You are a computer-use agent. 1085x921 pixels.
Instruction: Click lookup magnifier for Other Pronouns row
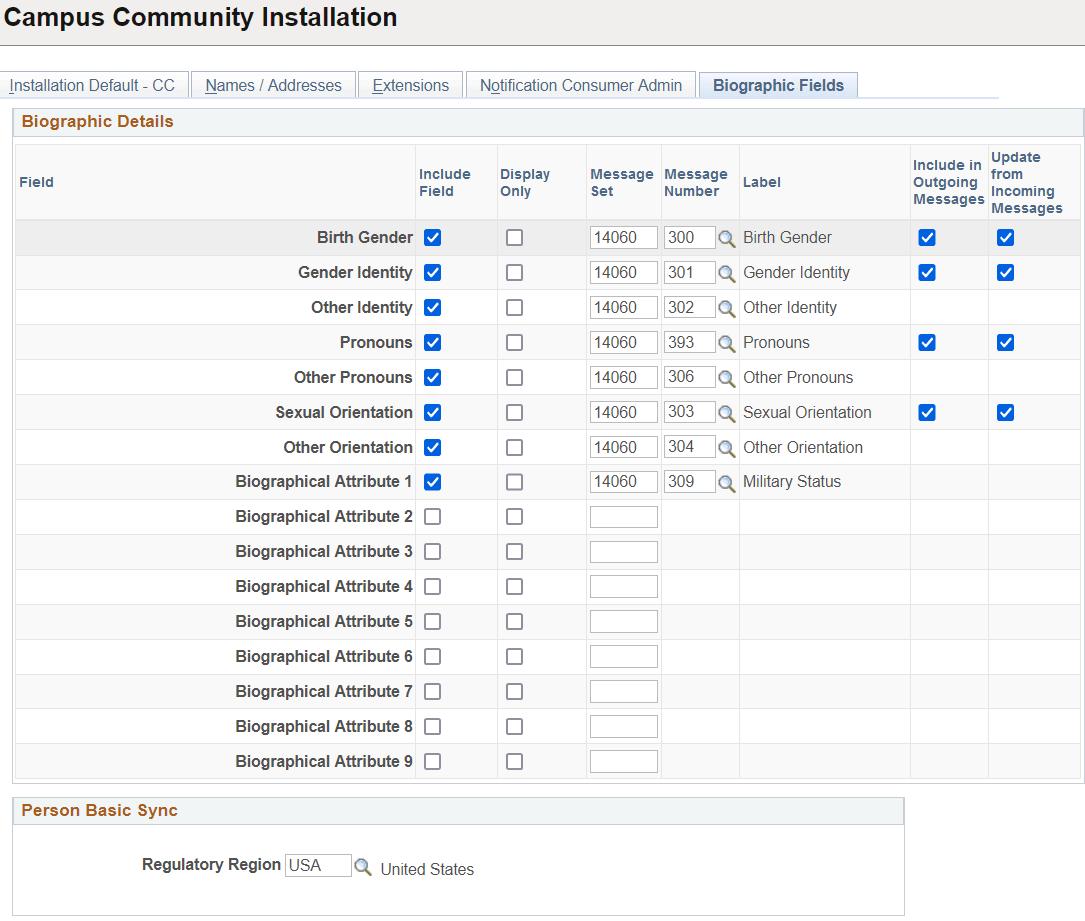[726, 379]
